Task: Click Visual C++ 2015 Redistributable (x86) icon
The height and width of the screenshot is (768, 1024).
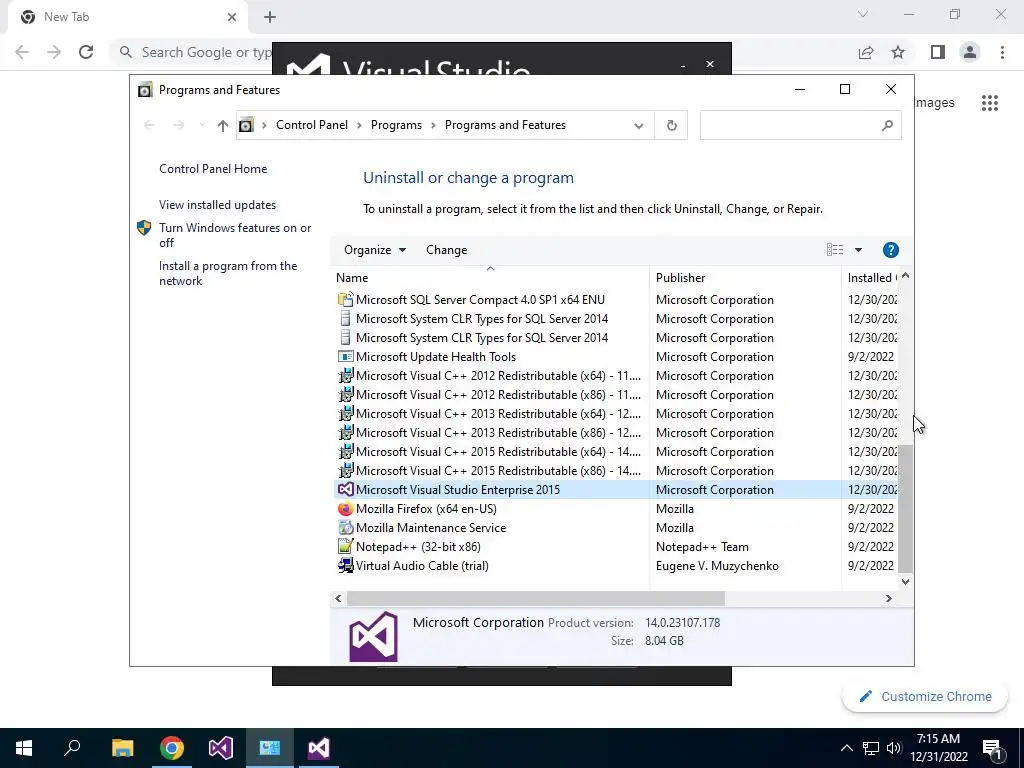Action: (x=345, y=470)
